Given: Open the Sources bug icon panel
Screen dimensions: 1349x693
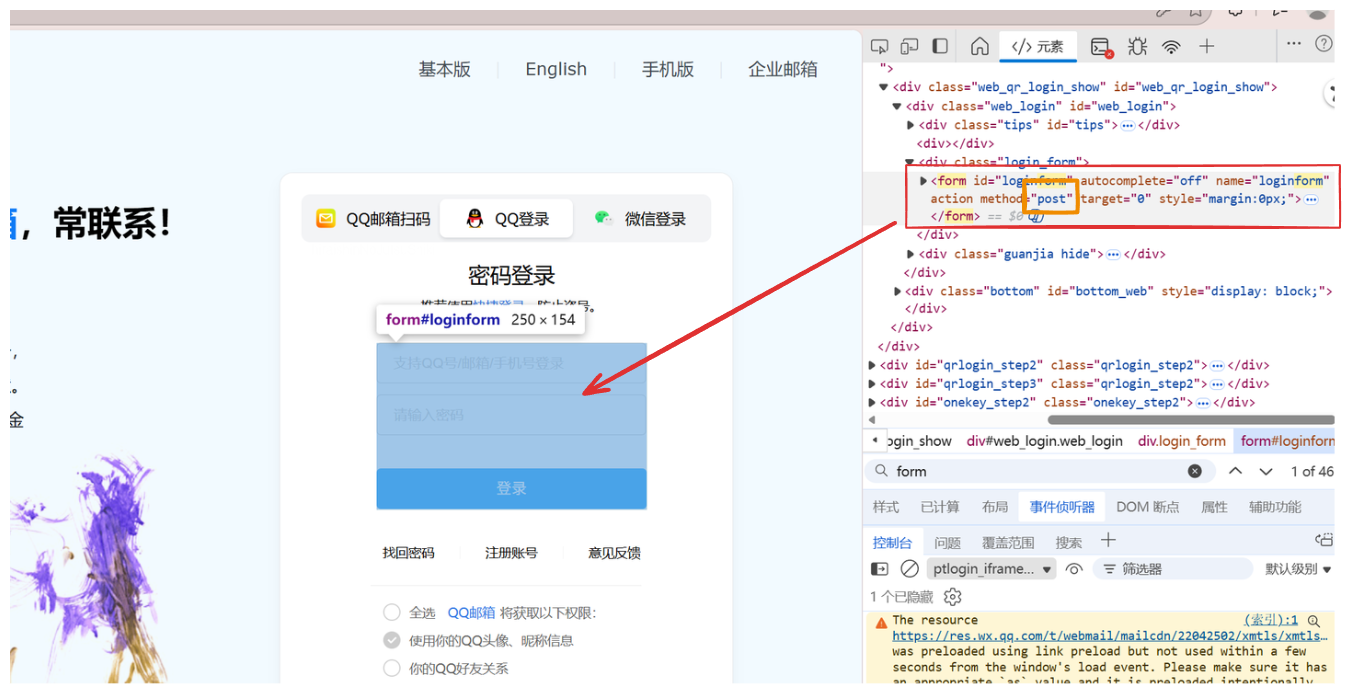Looking at the screenshot, I should 1137,46.
